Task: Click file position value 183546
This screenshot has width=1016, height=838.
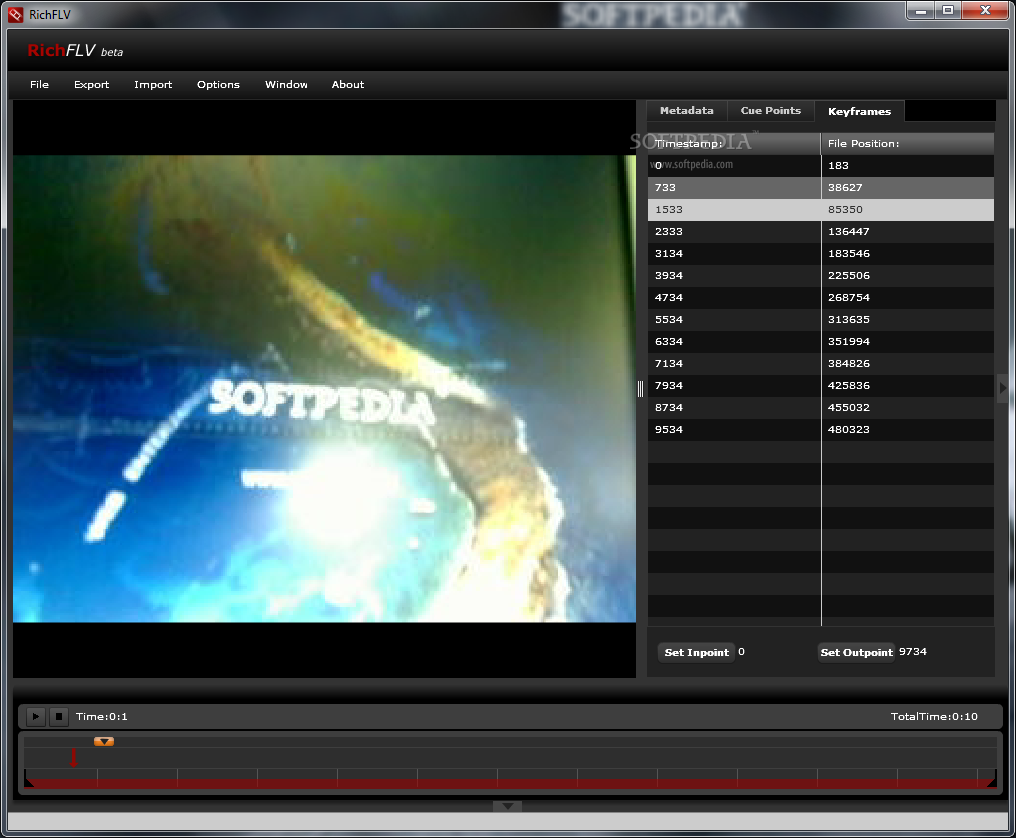Action: tap(848, 253)
